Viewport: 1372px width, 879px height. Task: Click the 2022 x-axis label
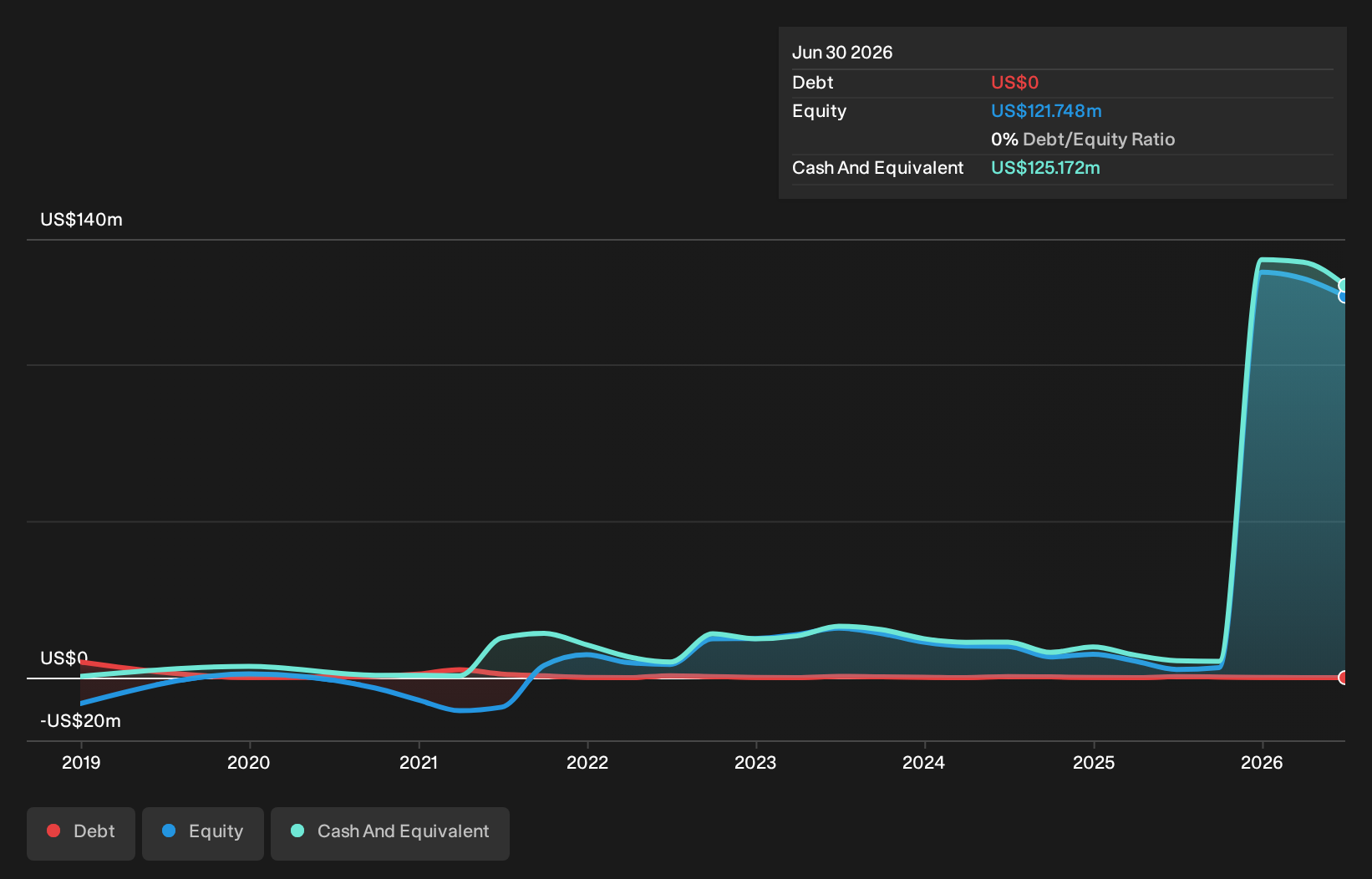[x=587, y=762]
